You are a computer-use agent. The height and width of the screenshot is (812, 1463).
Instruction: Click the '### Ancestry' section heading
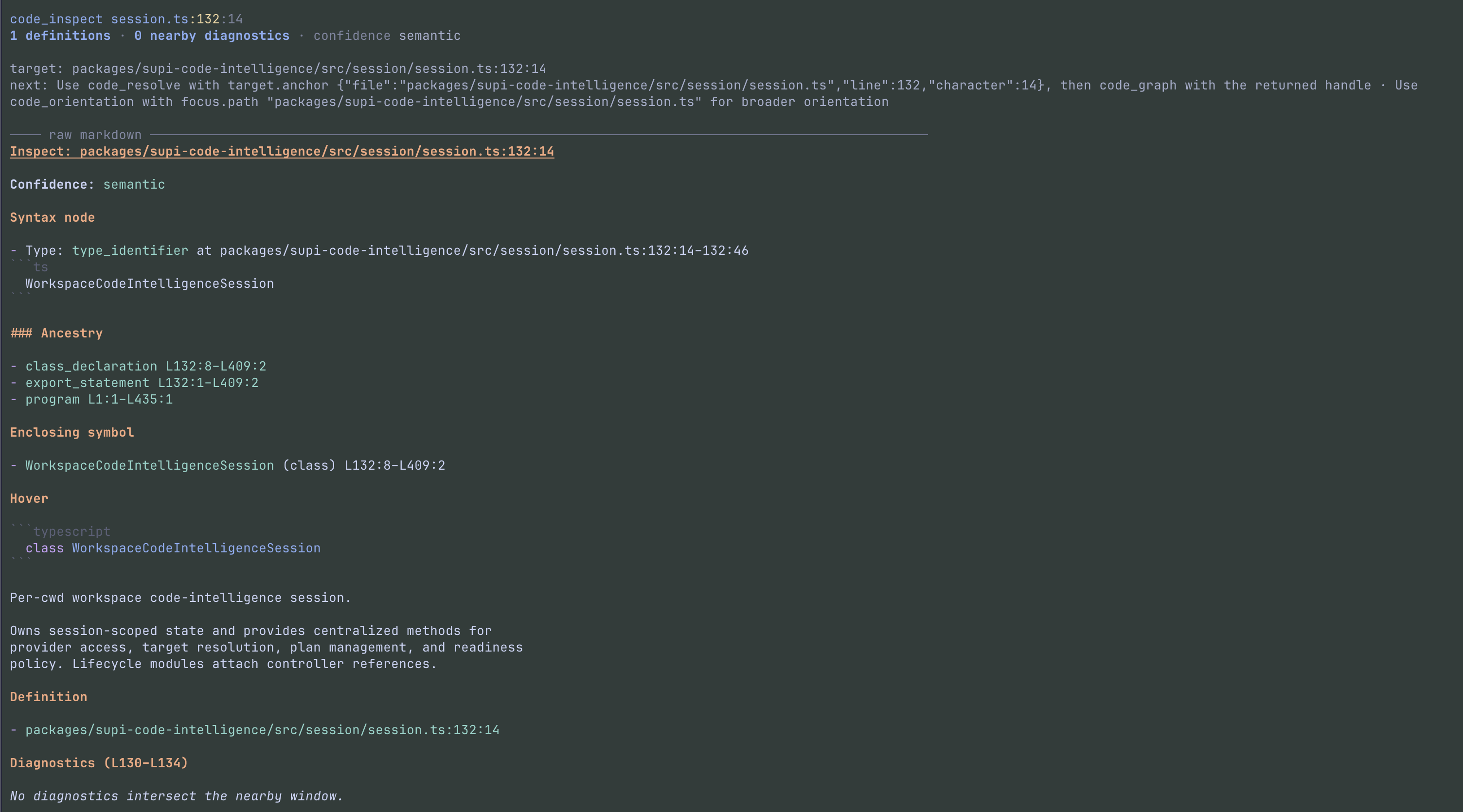point(56,334)
